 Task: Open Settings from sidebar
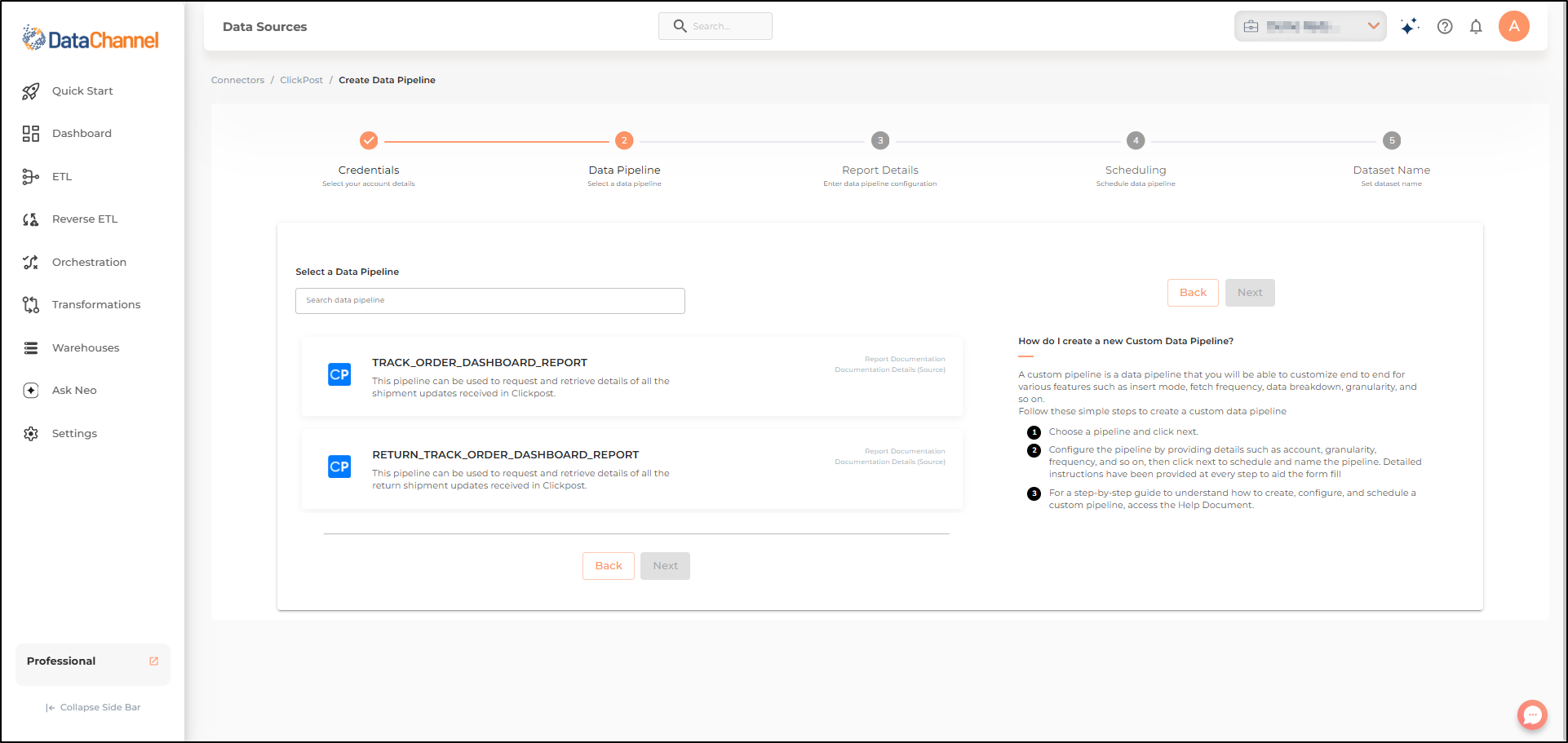point(74,434)
